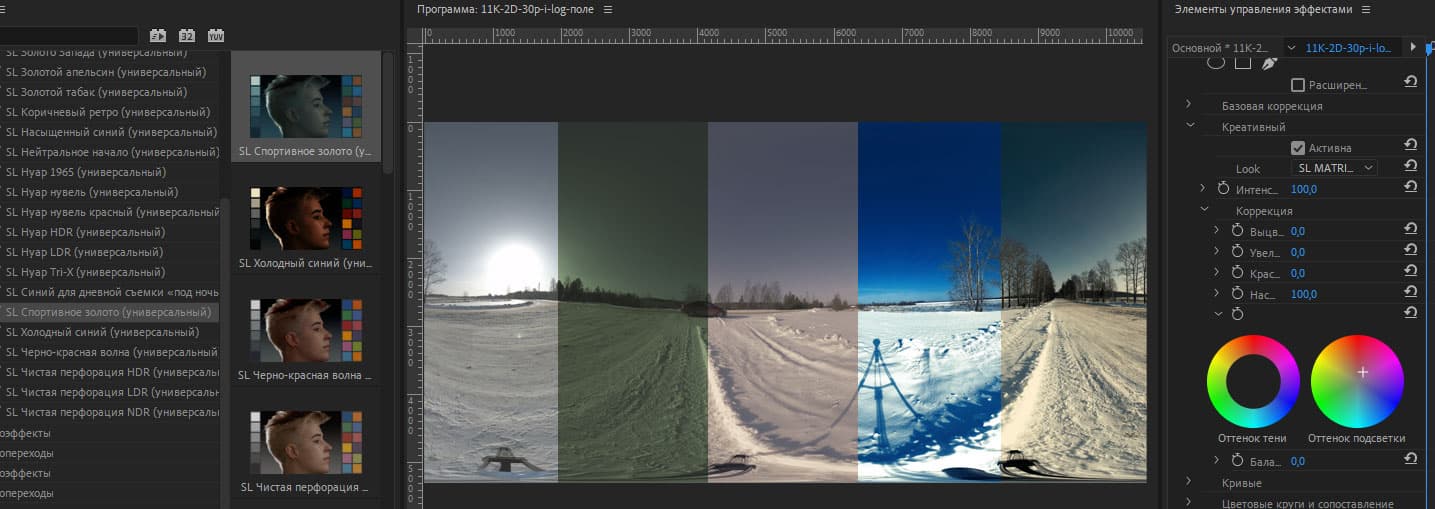This screenshot has width=1435, height=509.
Task: Select SL Чистая перфорация NDR preset
Action: pyautogui.click(x=110, y=412)
